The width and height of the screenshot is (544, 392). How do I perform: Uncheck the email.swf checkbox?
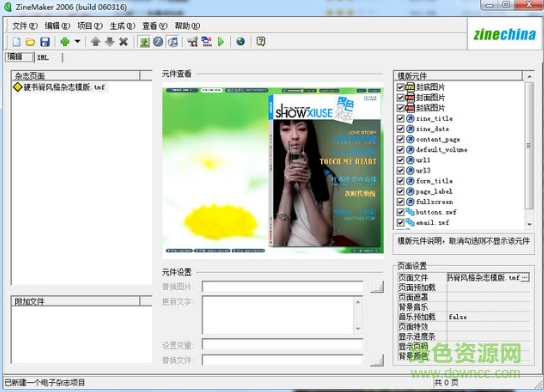pos(401,223)
